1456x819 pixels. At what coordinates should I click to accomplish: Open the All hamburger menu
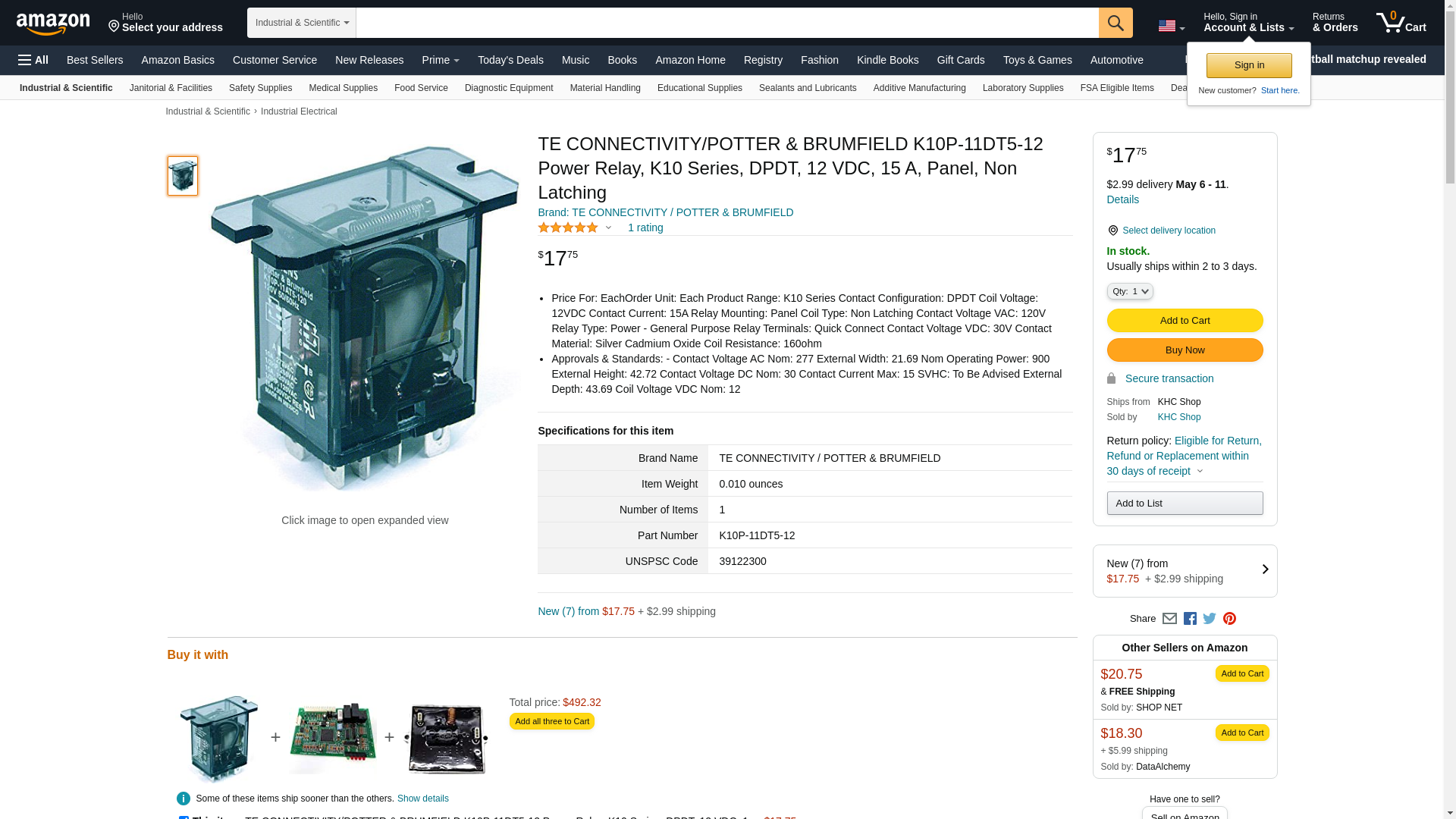pyautogui.click(x=33, y=60)
